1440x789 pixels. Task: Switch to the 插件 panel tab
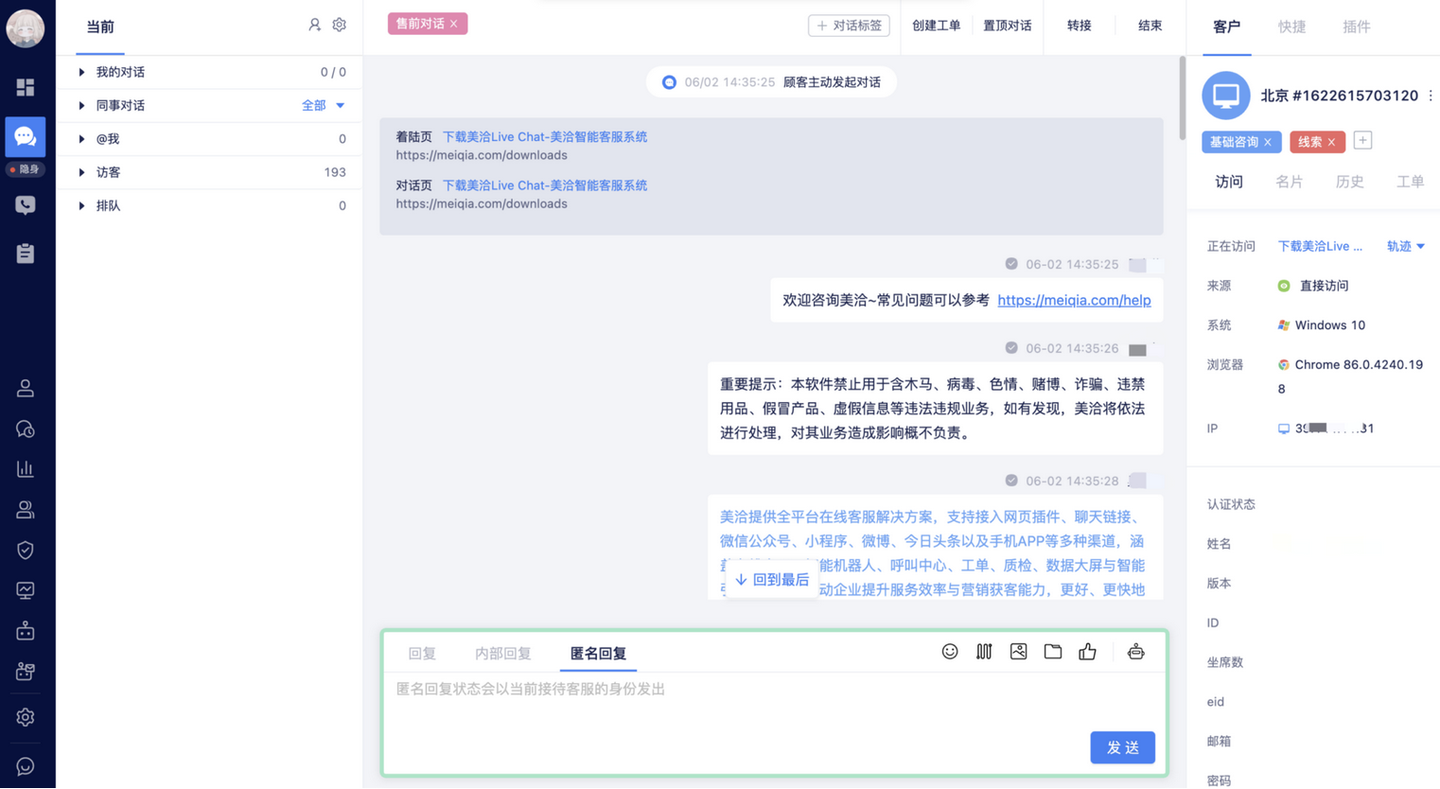[x=1356, y=27]
